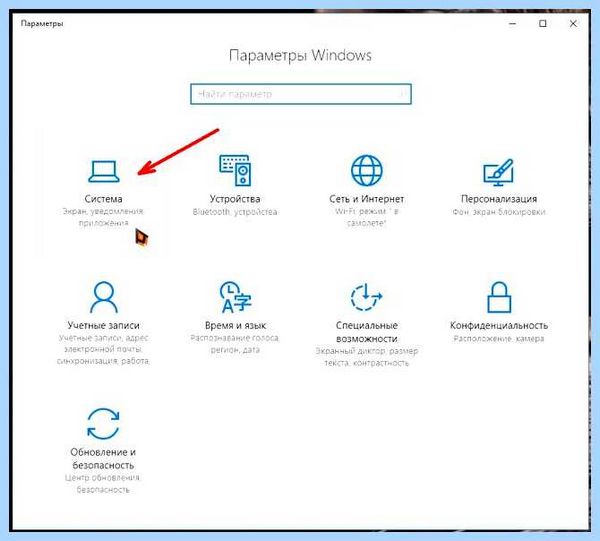This screenshot has height=541, width=600.
Task: Click the Персонализация label
Action: (x=499, y=199)
